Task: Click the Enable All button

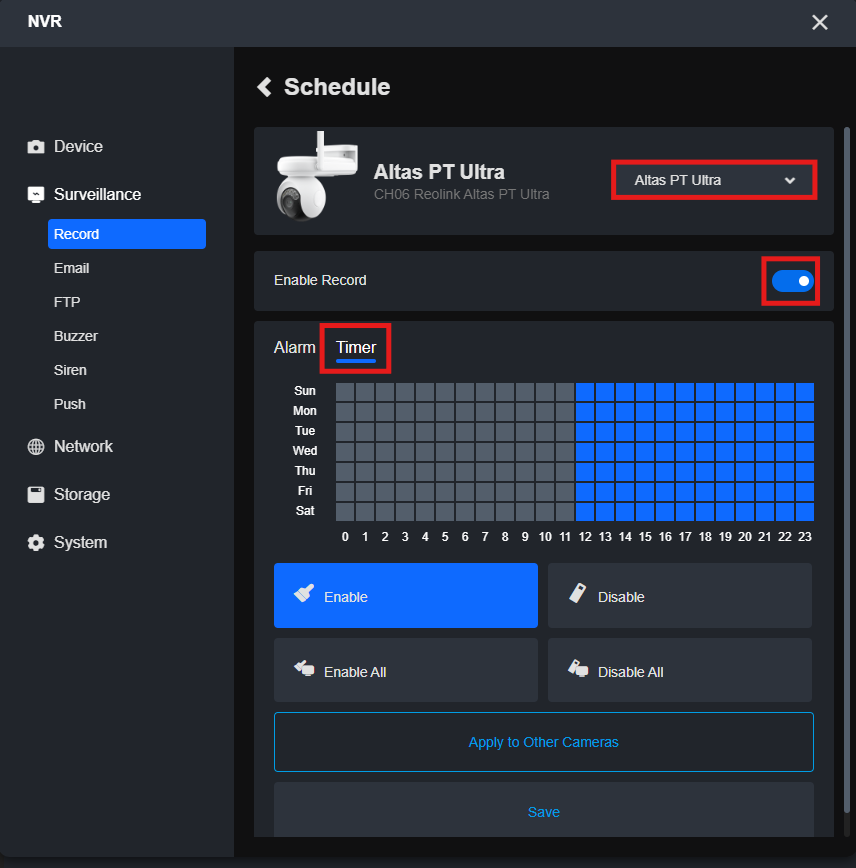Action: pos(406,670)
